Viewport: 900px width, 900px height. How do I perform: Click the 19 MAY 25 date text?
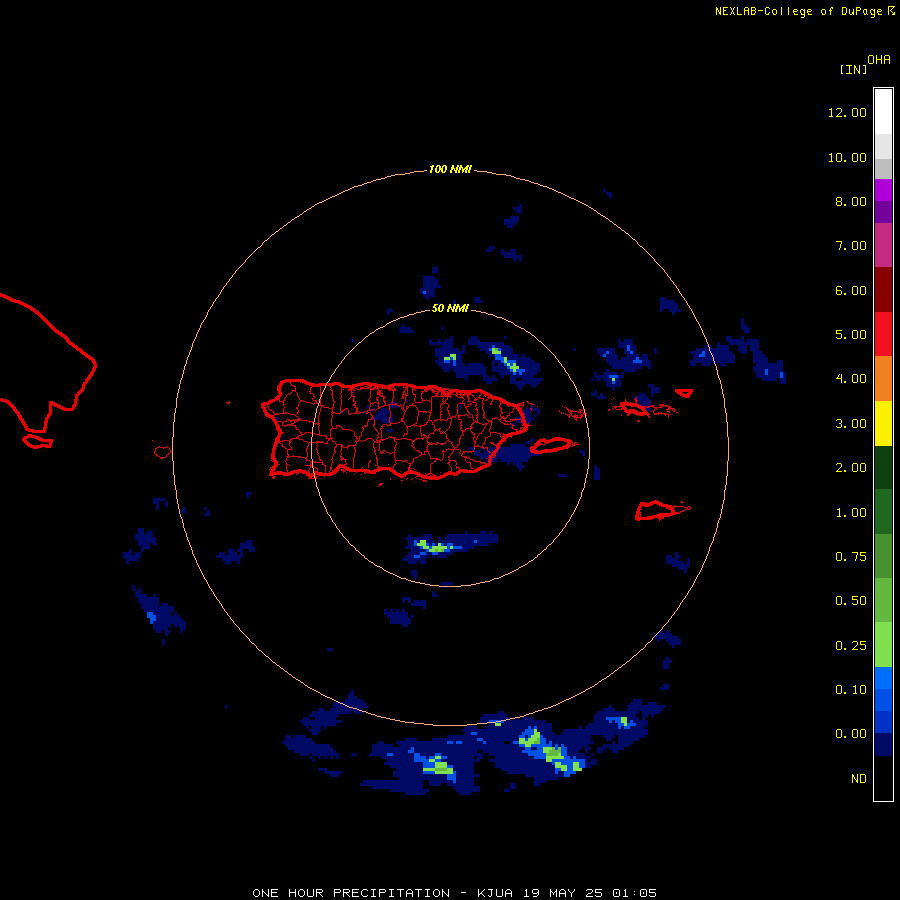point(563,893)
